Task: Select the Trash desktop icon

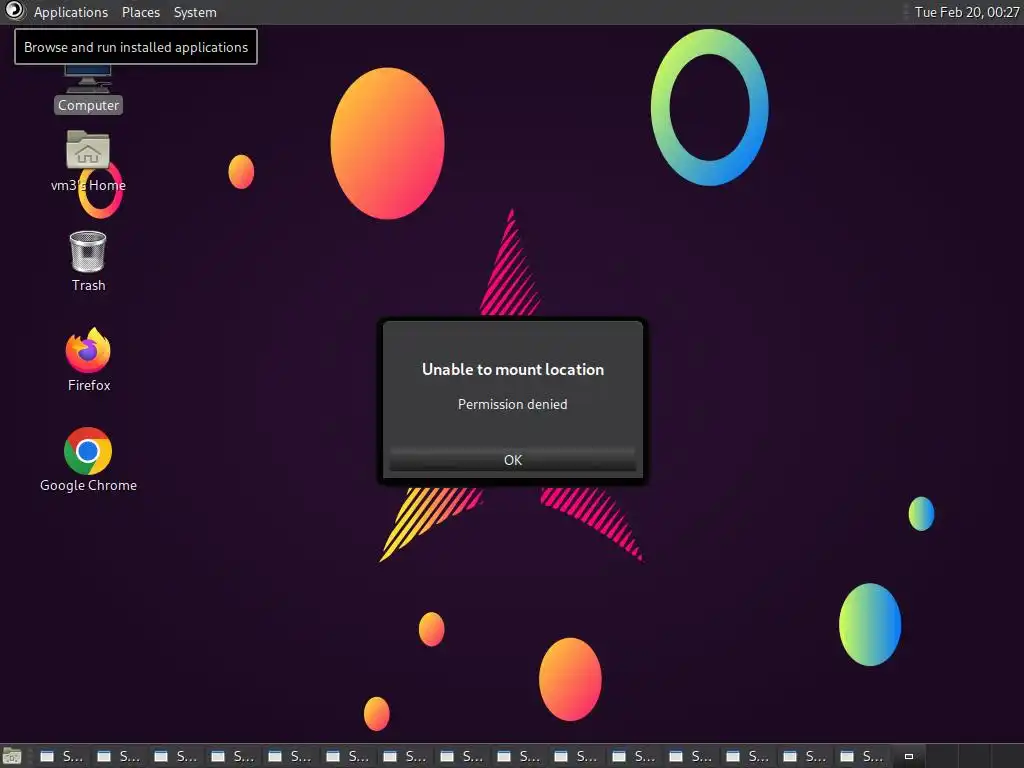Action: coord(88,261)
